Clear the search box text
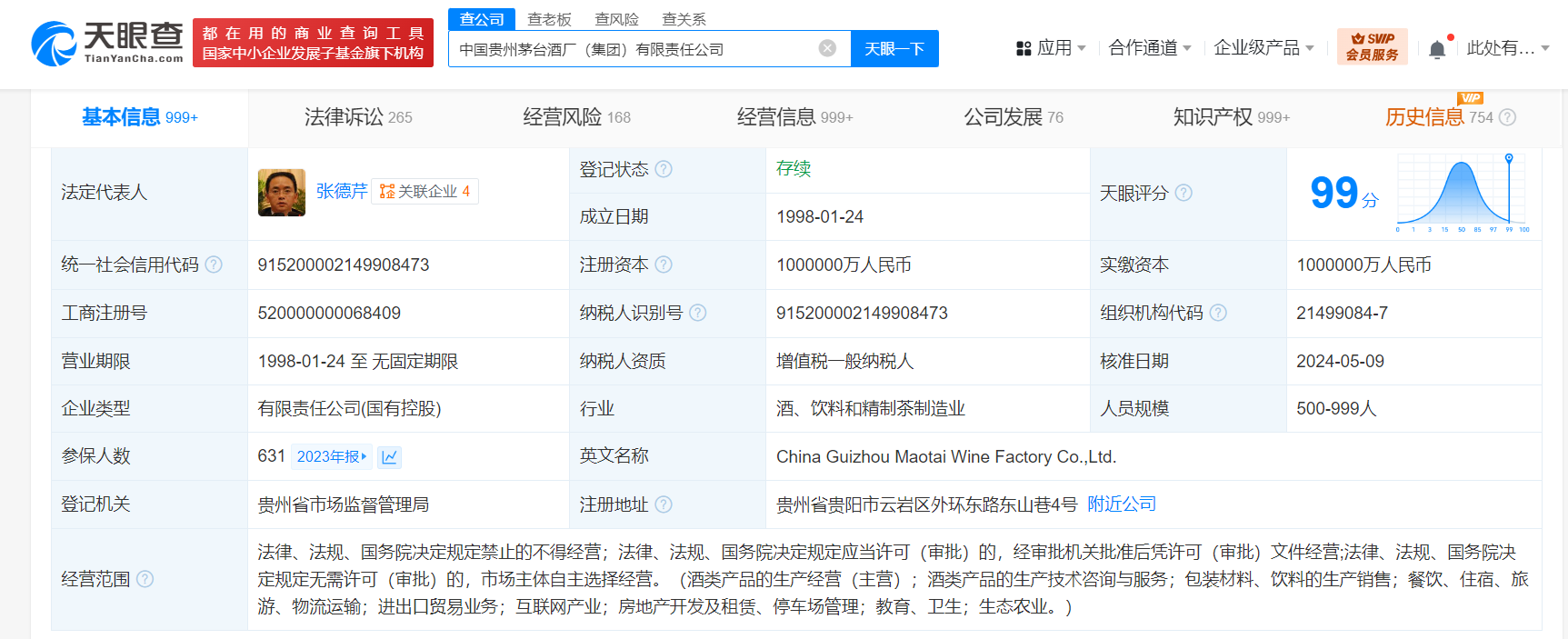Screen dimensions: 1568x639 pyautogui.click(x=827, y=48)
